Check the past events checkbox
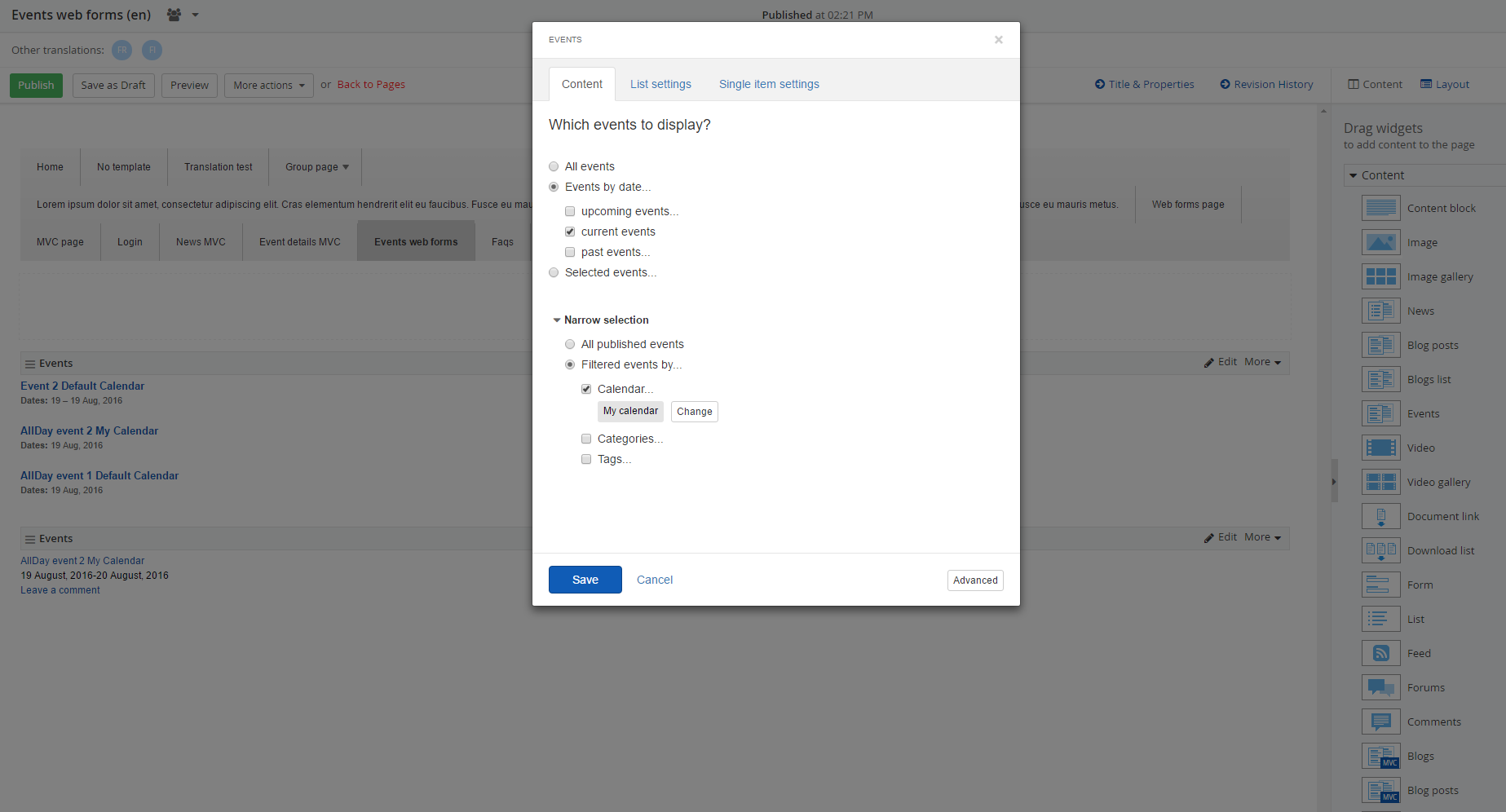Screen dimensions: 1506x812 570,252
